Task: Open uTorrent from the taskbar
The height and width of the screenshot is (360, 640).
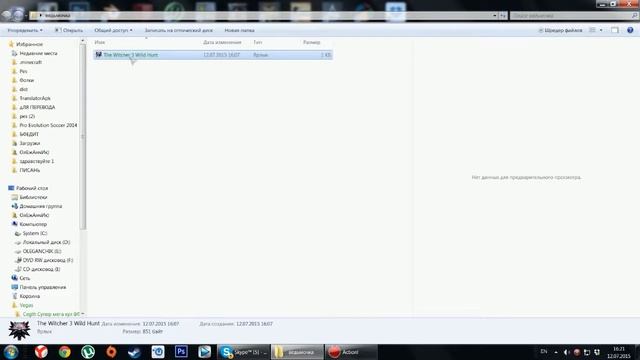Action: click(88, 351)
